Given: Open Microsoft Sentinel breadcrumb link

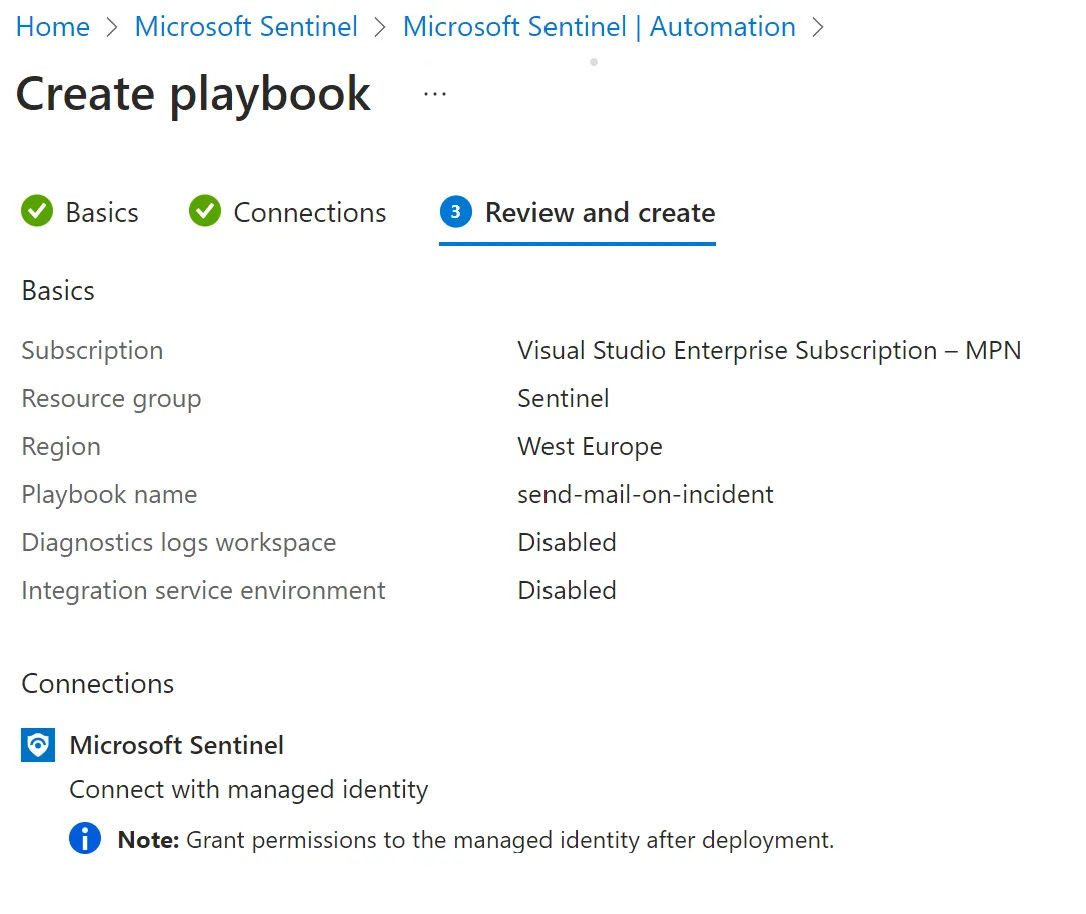Looking at the screenshot, I should pos(246,27).
